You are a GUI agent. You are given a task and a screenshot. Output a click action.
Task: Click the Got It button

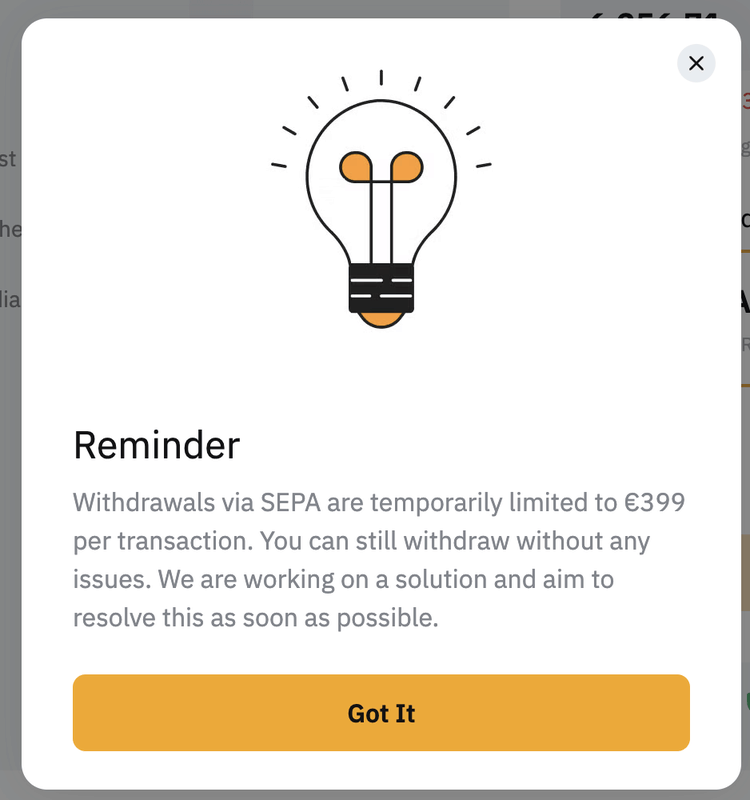tap(381, 713)
